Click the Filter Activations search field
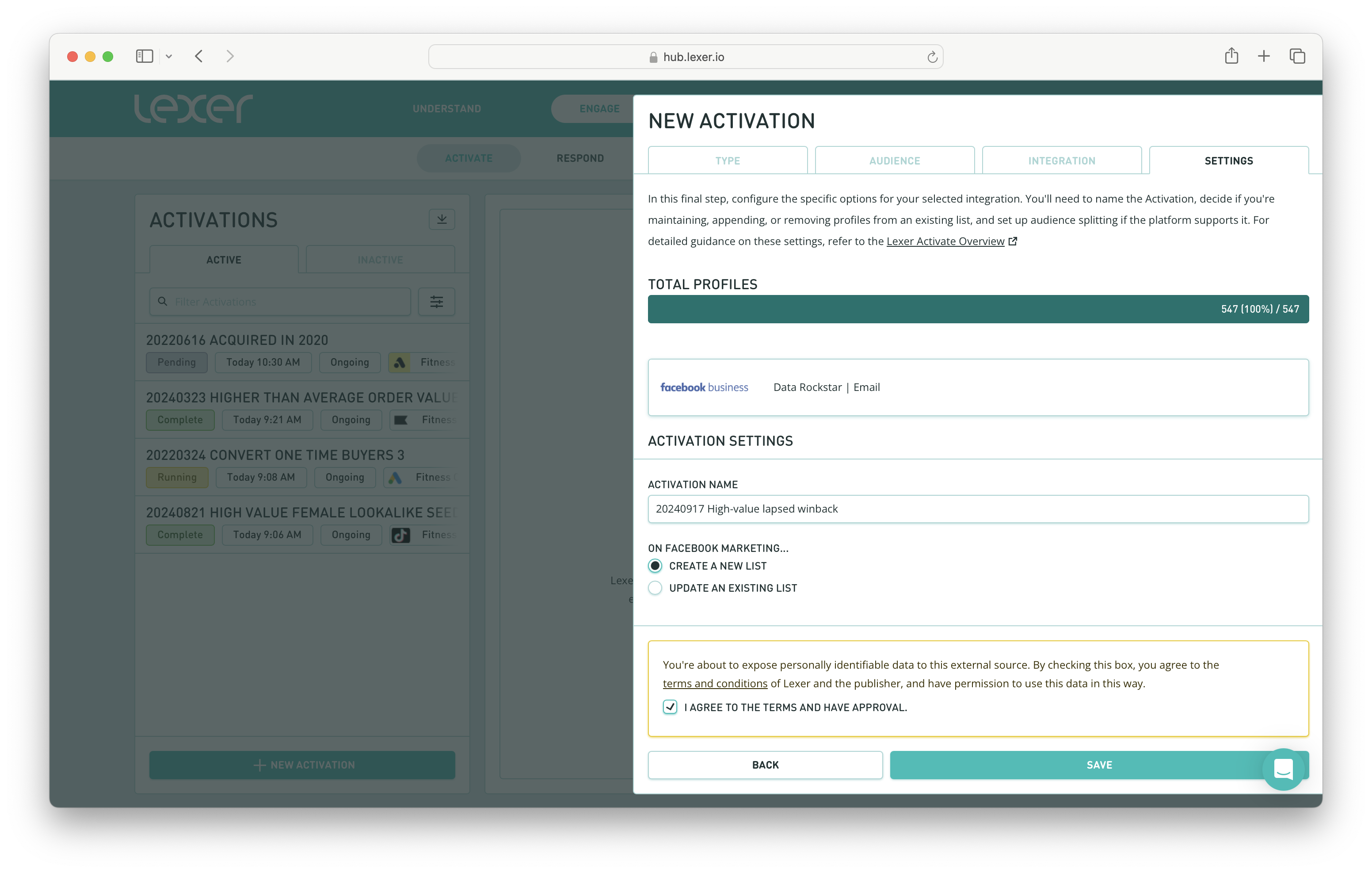Screen dimensions: 1372x873 coord(280,301)
